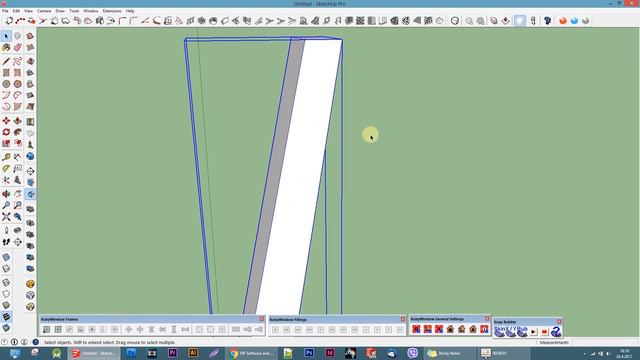Select the Walk footprints tool
Image resolution: width=640 pixels, height=360 pixels.
click(x=6, y=242)
